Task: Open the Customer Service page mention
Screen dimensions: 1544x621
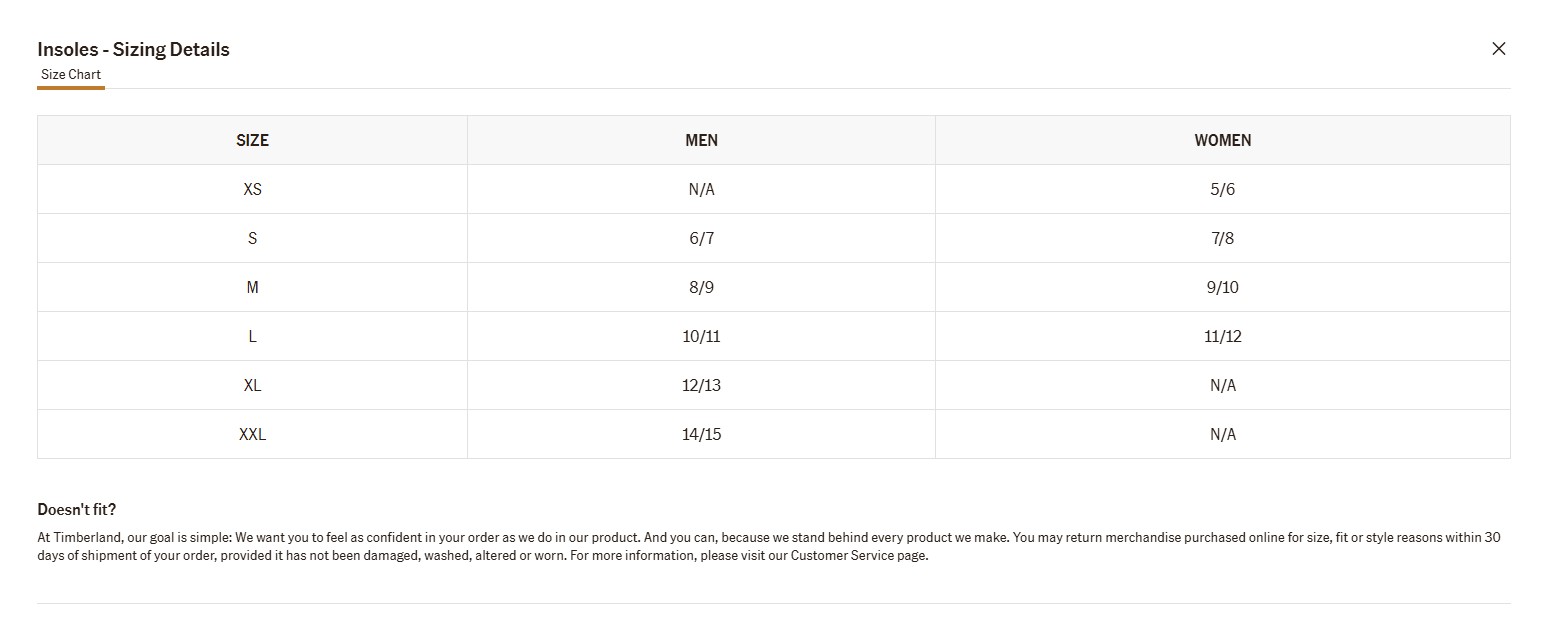Action: pos(859,555)
